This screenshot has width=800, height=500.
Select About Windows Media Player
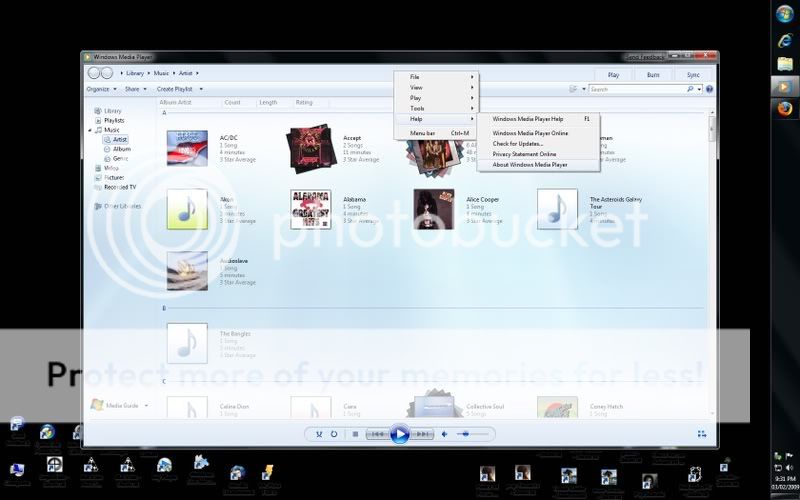tap(538, 165)
